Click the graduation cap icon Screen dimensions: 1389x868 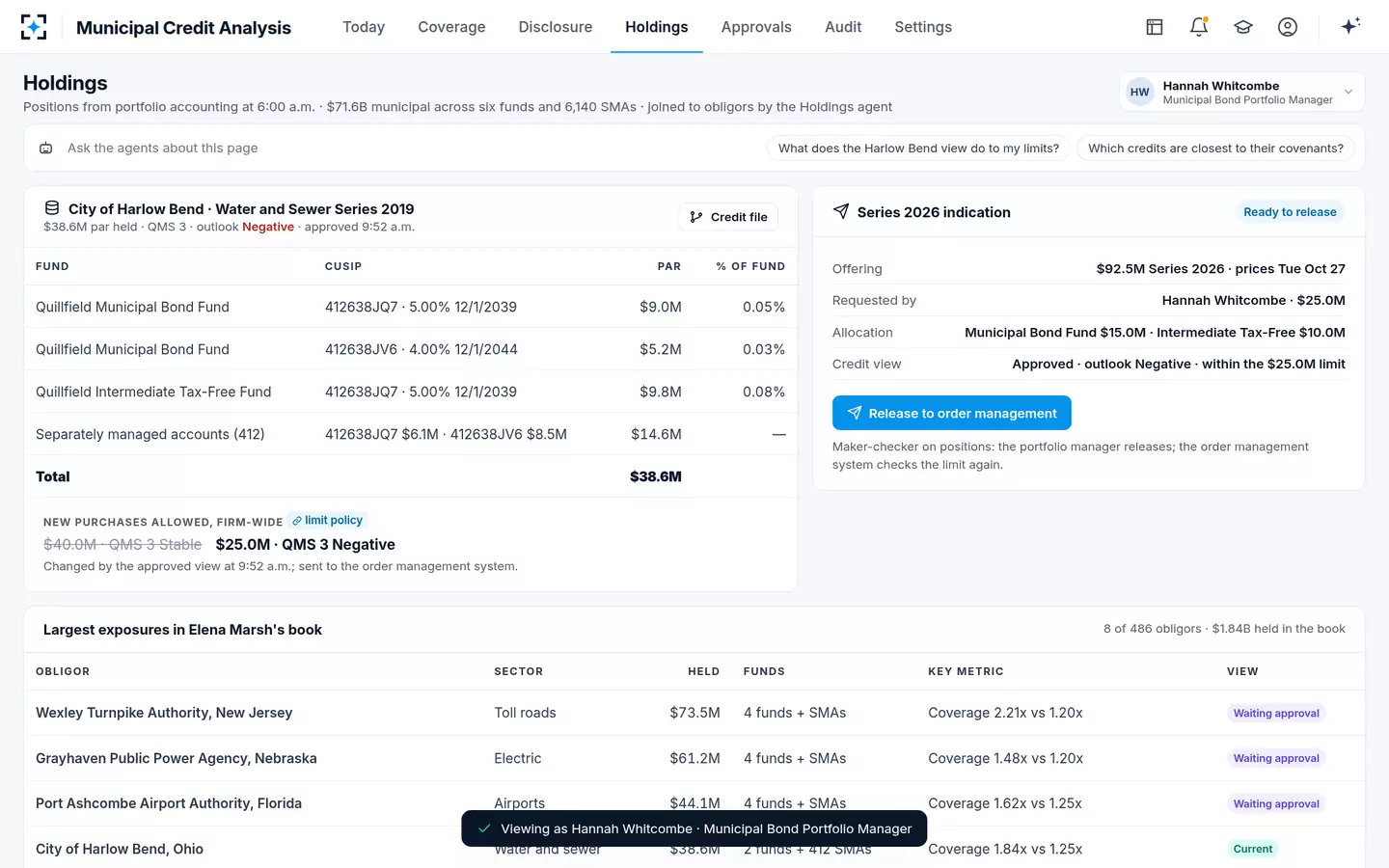(x=1243, y=27)
